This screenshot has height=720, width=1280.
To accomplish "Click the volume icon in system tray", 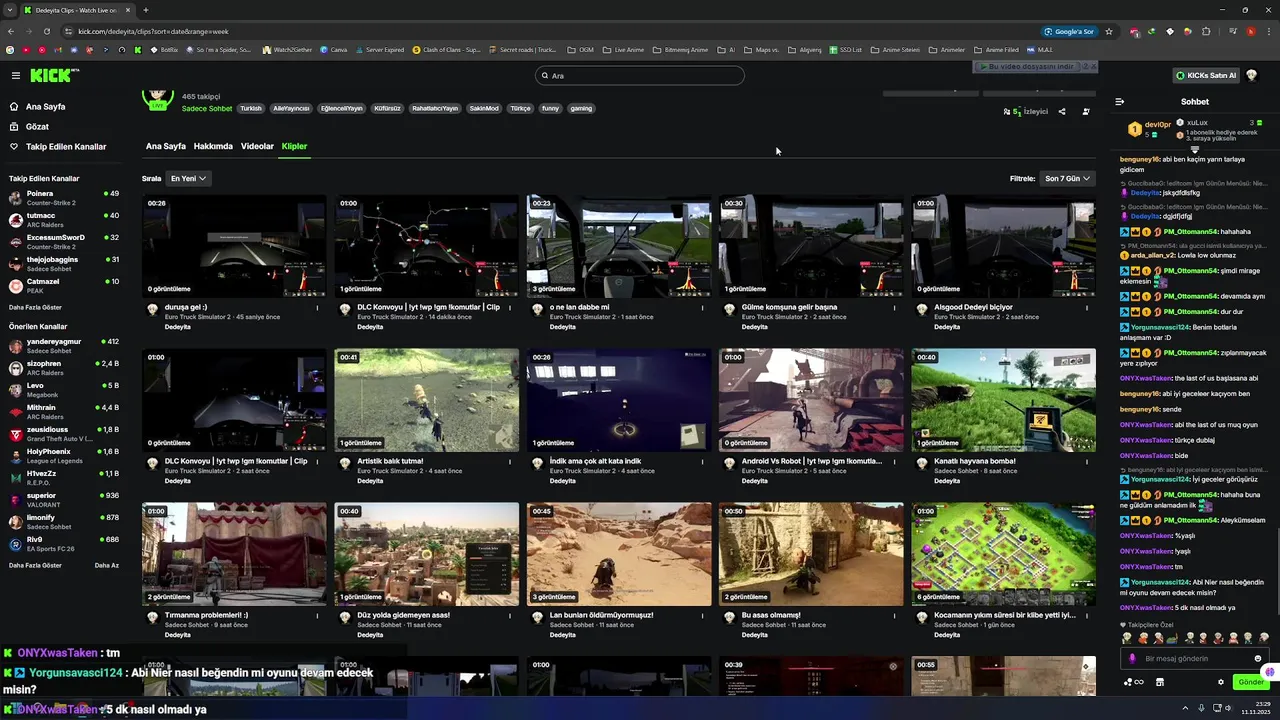I will click(1228, 709).
